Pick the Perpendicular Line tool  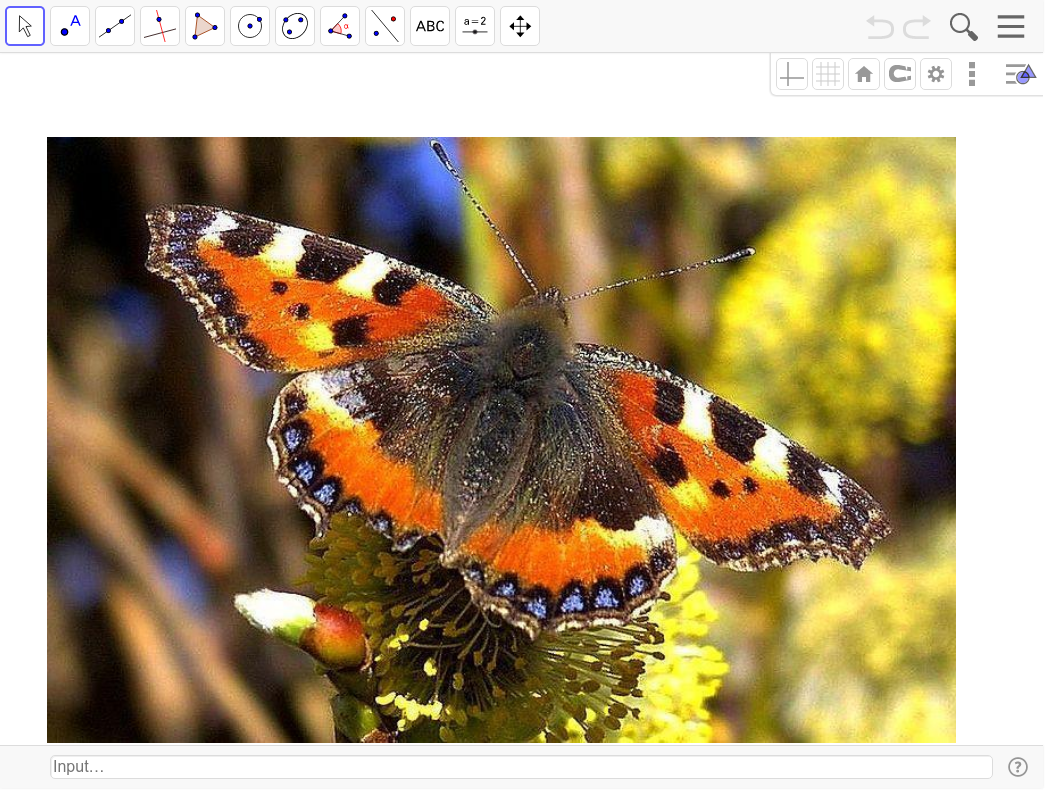click(x=160, y=26)
